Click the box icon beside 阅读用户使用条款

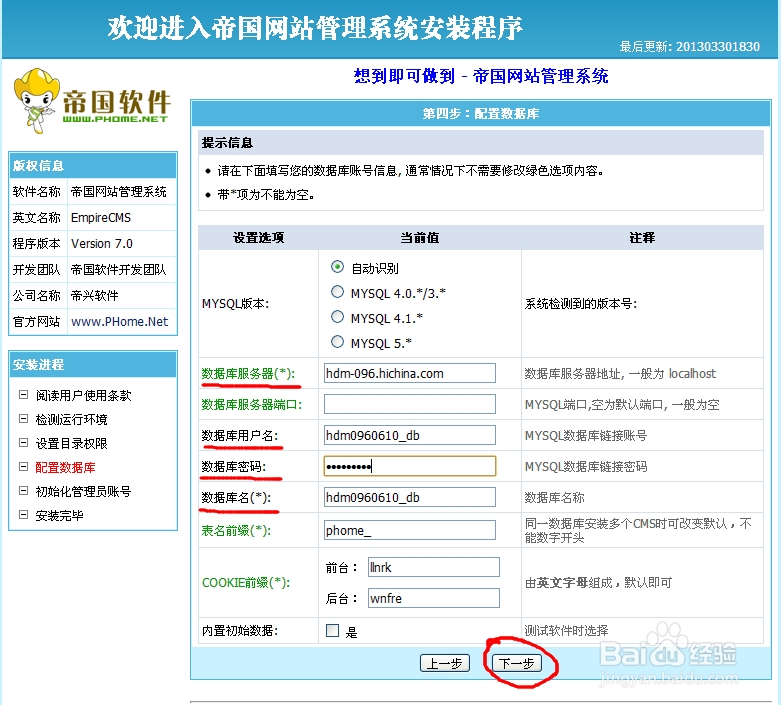point(23,395)
